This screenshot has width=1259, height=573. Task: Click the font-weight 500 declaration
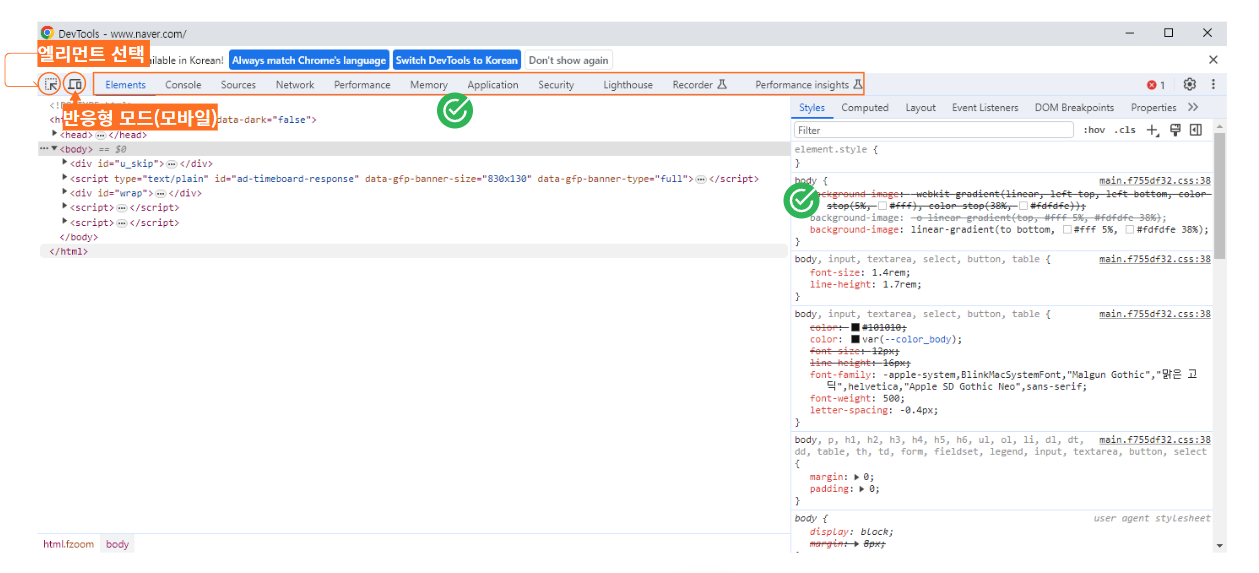[857, 398]
